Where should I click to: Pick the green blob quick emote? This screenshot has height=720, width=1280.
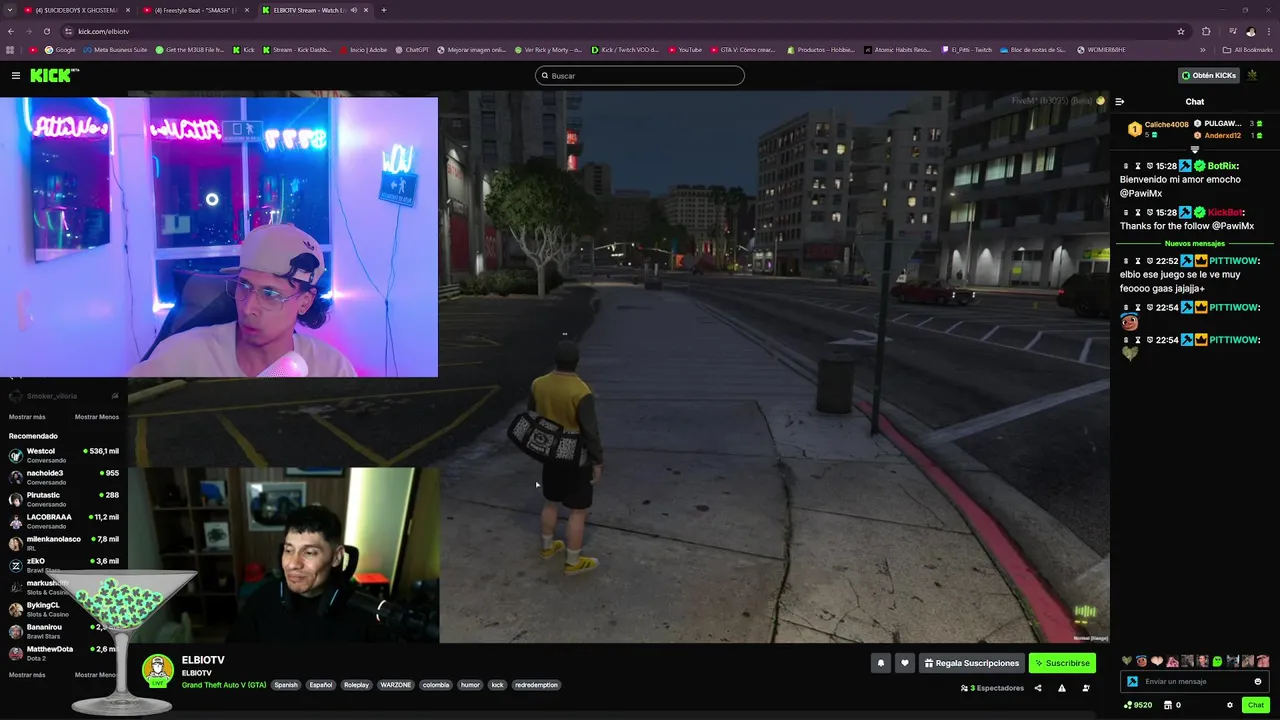[1217, 661]
